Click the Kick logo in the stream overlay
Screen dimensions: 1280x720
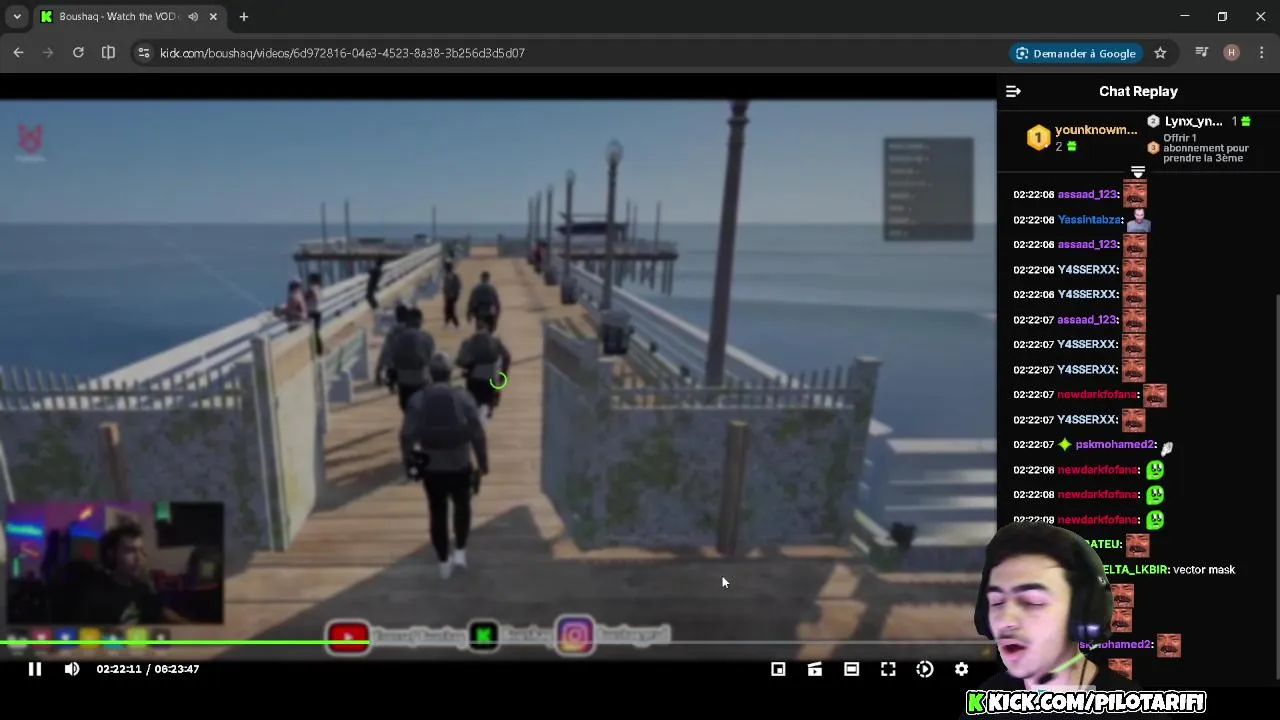[484, 635]
